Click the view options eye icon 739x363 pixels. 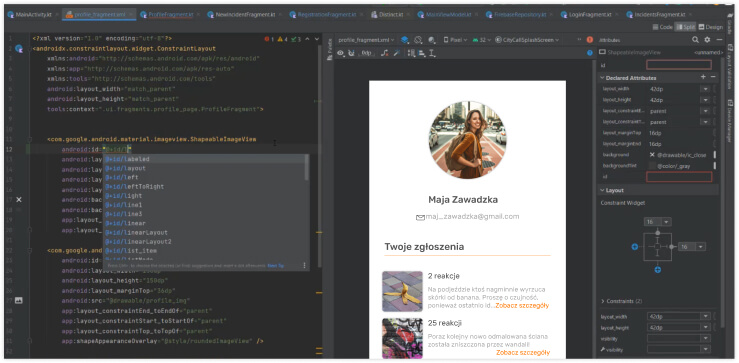(340, 53)
